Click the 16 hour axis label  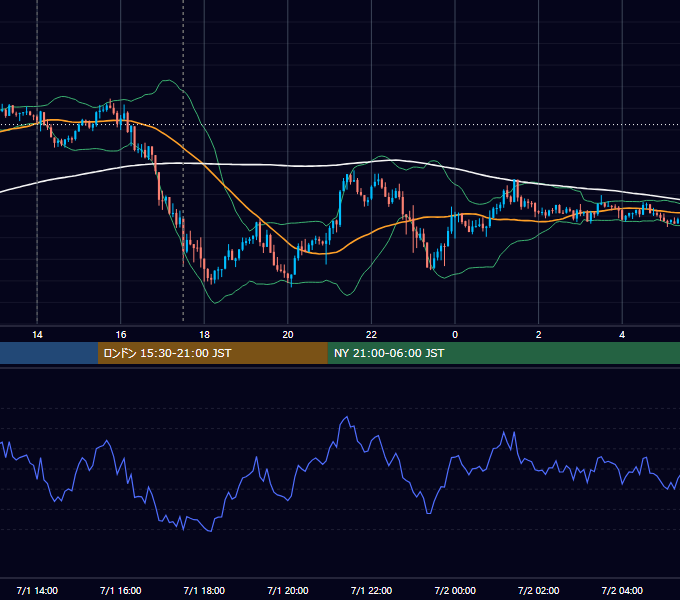(x=121, y=335)
